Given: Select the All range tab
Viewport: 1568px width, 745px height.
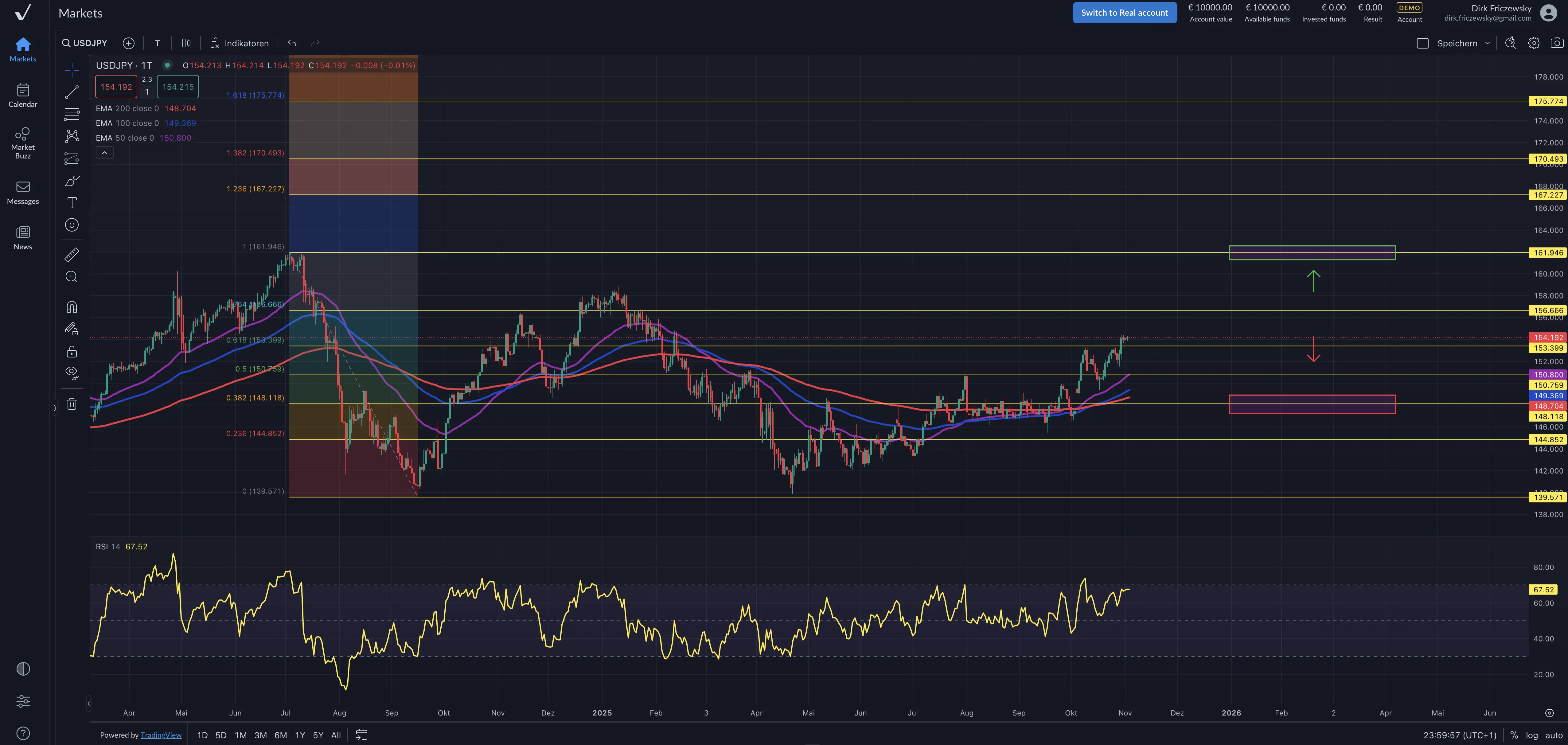Looking at the screenshot, I should pyautogui.click(x=335, y=735).
